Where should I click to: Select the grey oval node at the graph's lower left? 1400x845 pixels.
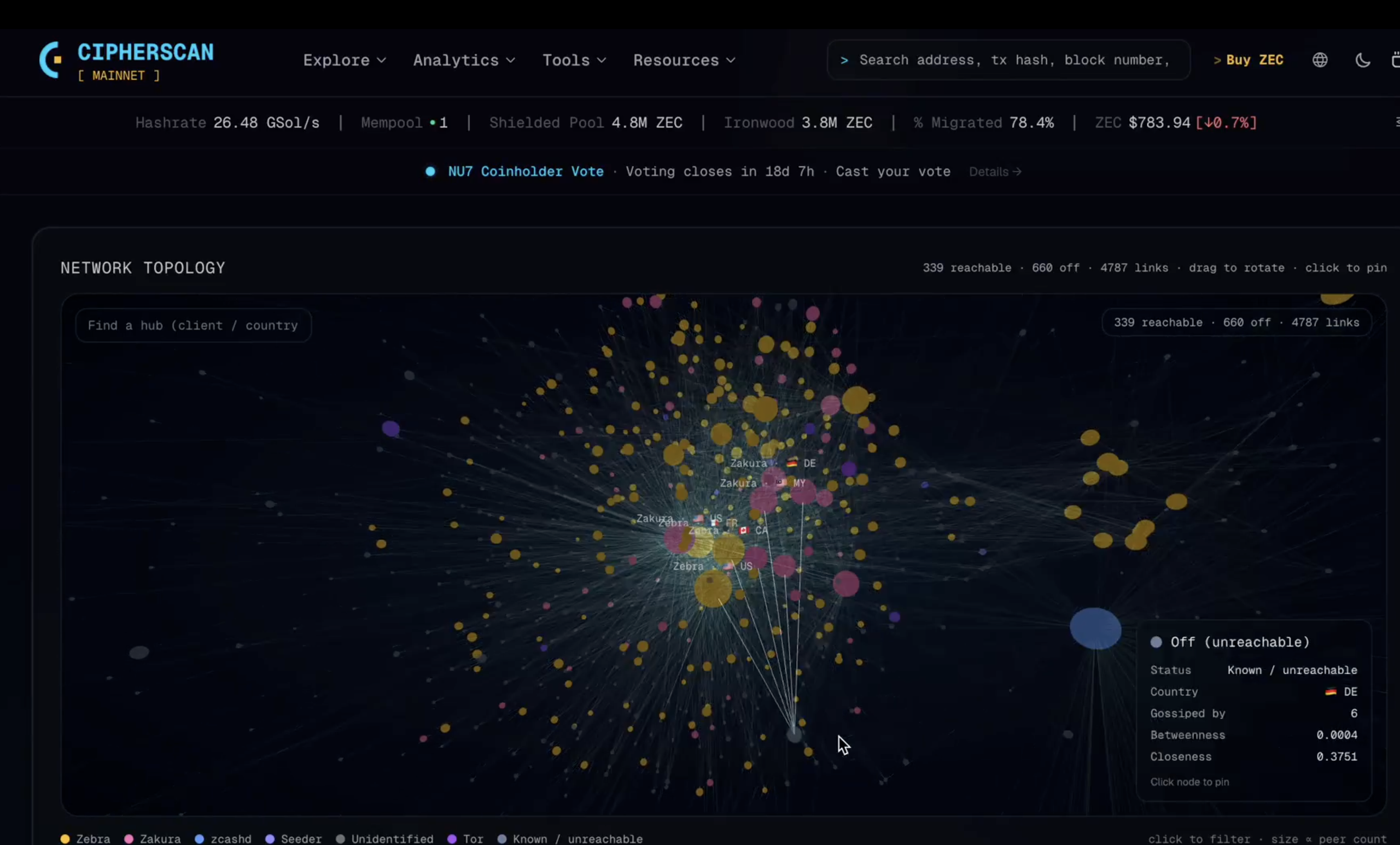139,653
